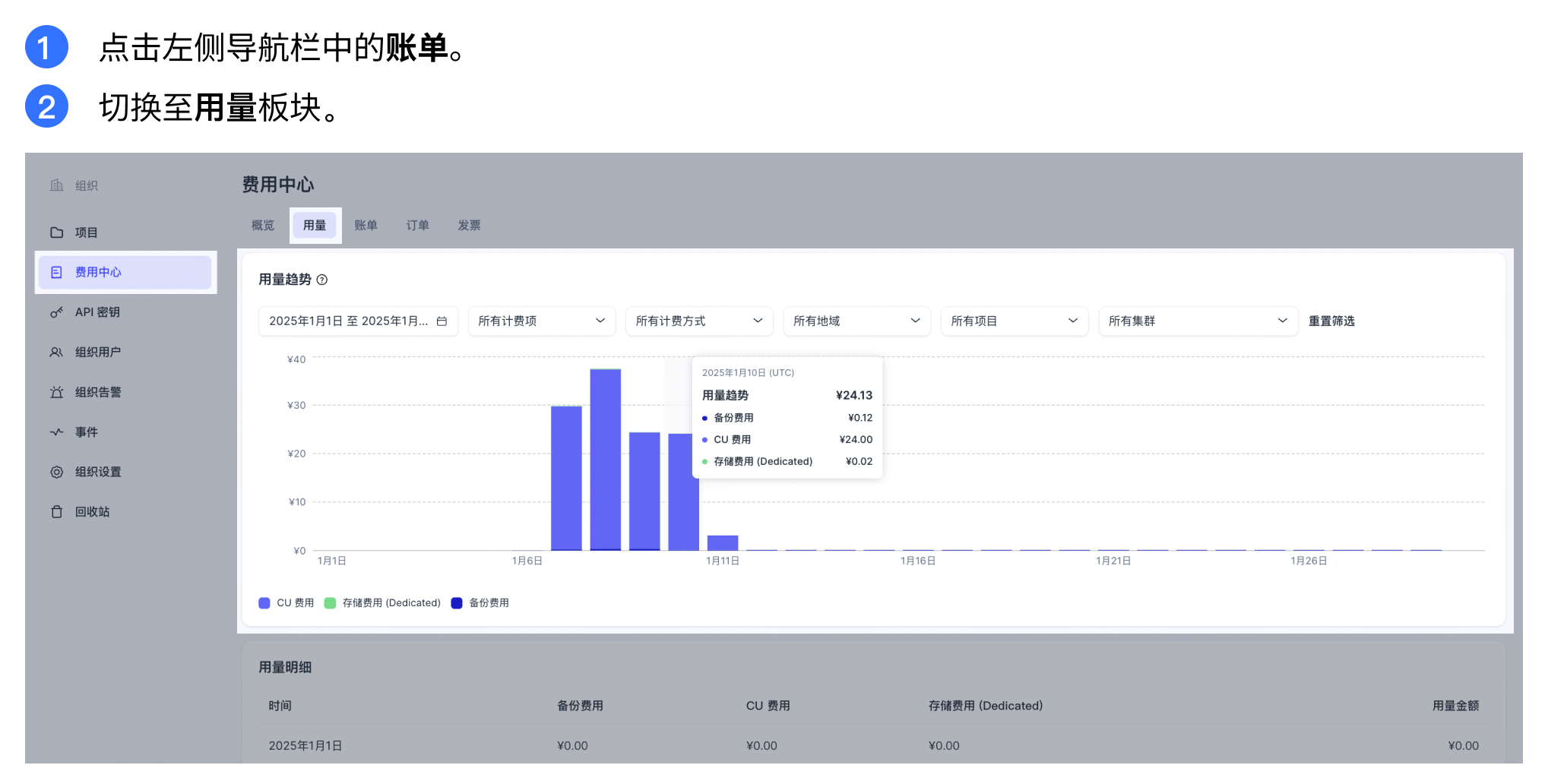
Task: Open the 所有地域 filter dropdown
Action: click(x=856, y=321)
